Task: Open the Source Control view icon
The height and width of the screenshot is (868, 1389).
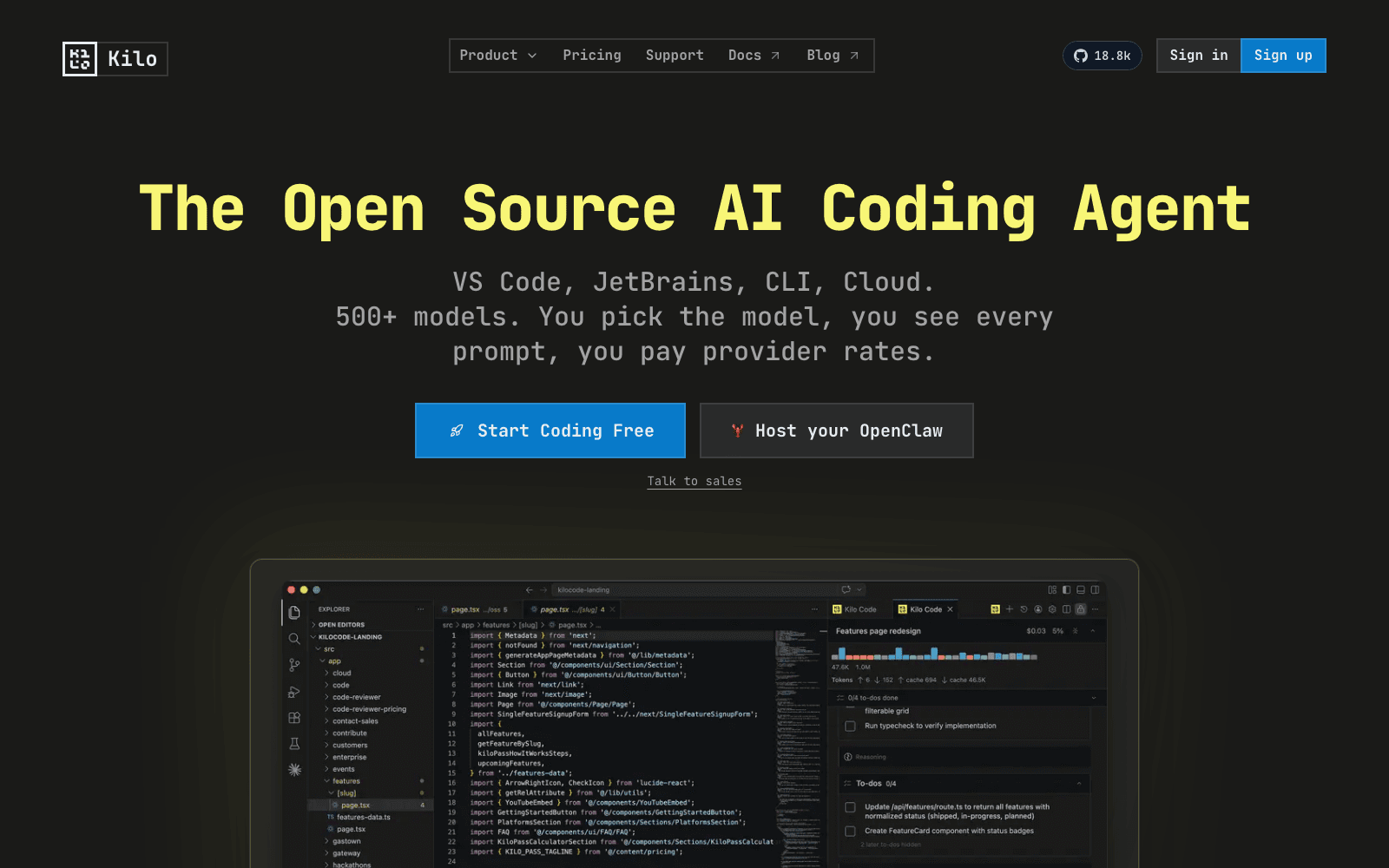Action: 294,665
